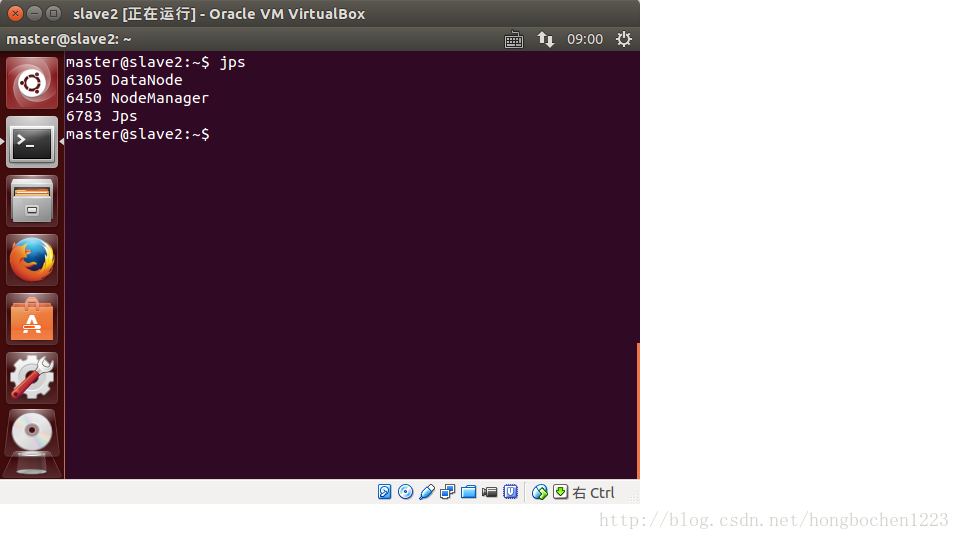Click the orange terminal scrollbar handle
This screenshot has width=960, height=540.
(x=638, y=411)
